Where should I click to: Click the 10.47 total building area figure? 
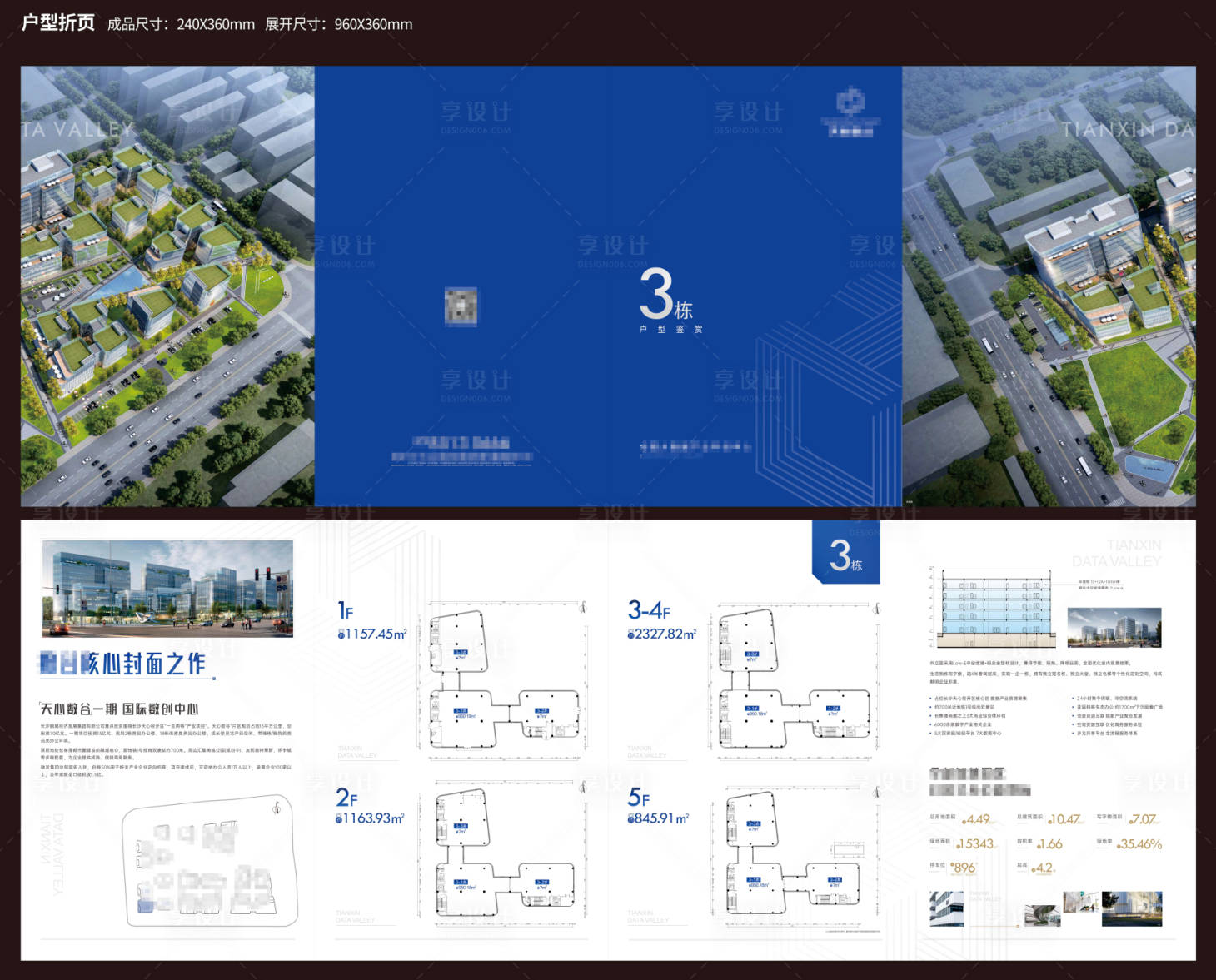1065,819
